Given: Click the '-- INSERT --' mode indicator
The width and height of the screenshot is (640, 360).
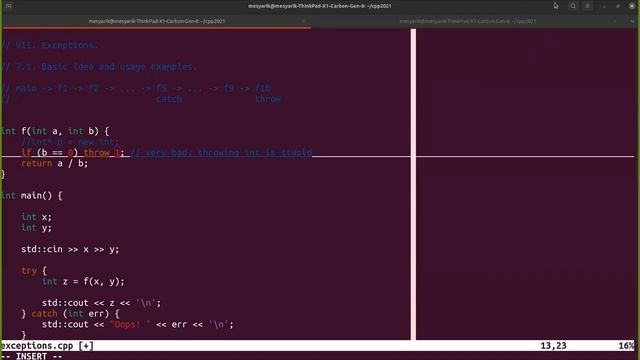Looking at the screenshot, I should 32,356.
